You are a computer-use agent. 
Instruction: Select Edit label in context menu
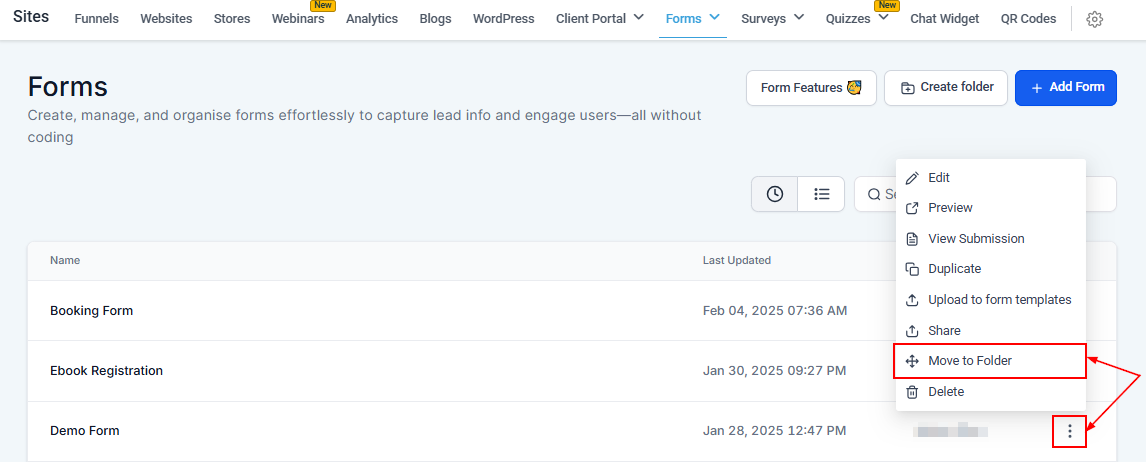tap(939, 178)
